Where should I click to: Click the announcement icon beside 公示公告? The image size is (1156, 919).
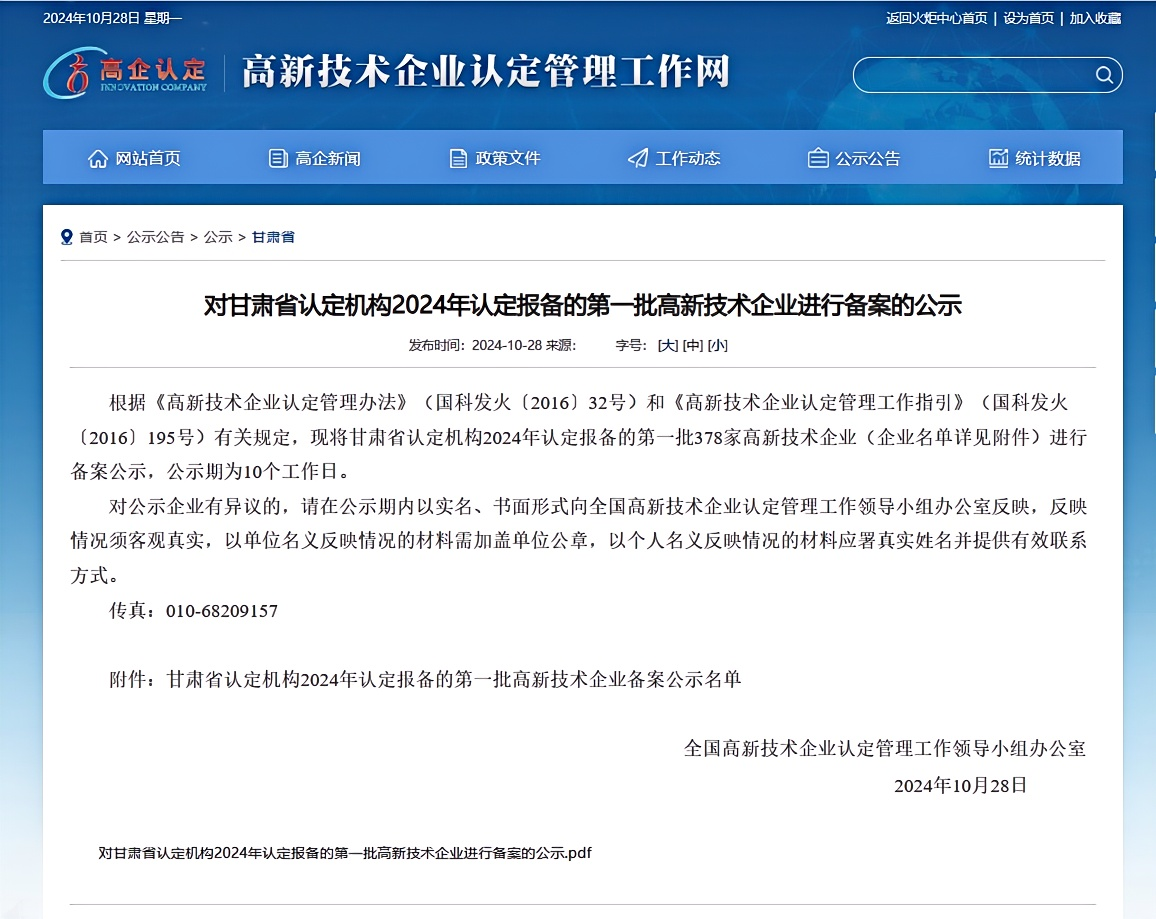tap(818, 158)
